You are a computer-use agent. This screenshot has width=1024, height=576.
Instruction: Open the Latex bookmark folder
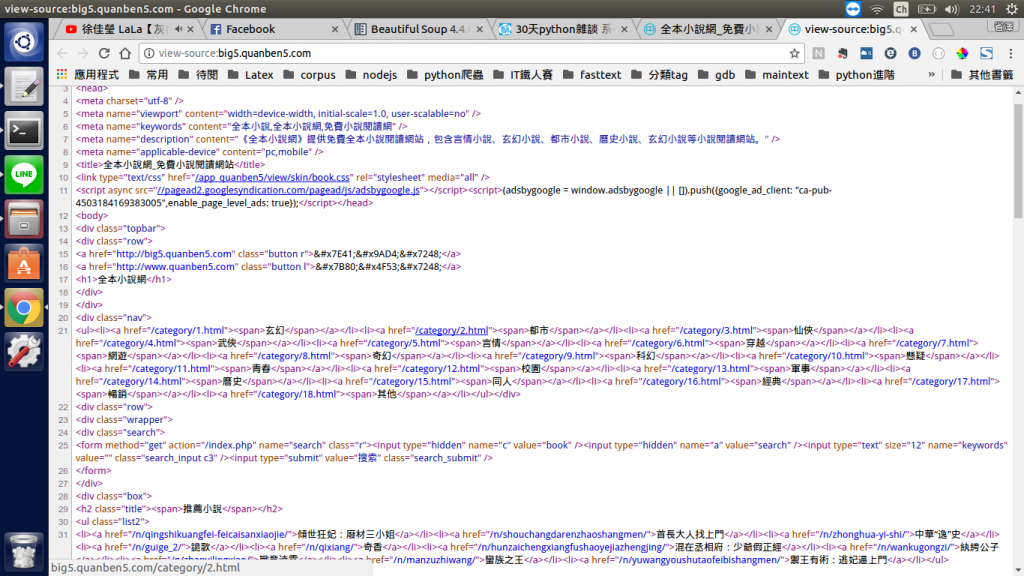251,74
